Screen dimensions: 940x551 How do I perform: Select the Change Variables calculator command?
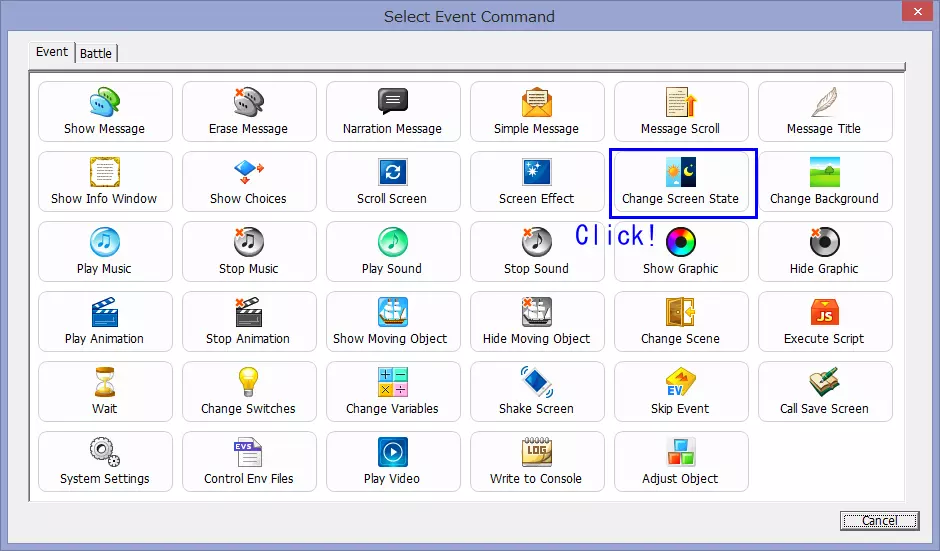click(x=393, y=392)
